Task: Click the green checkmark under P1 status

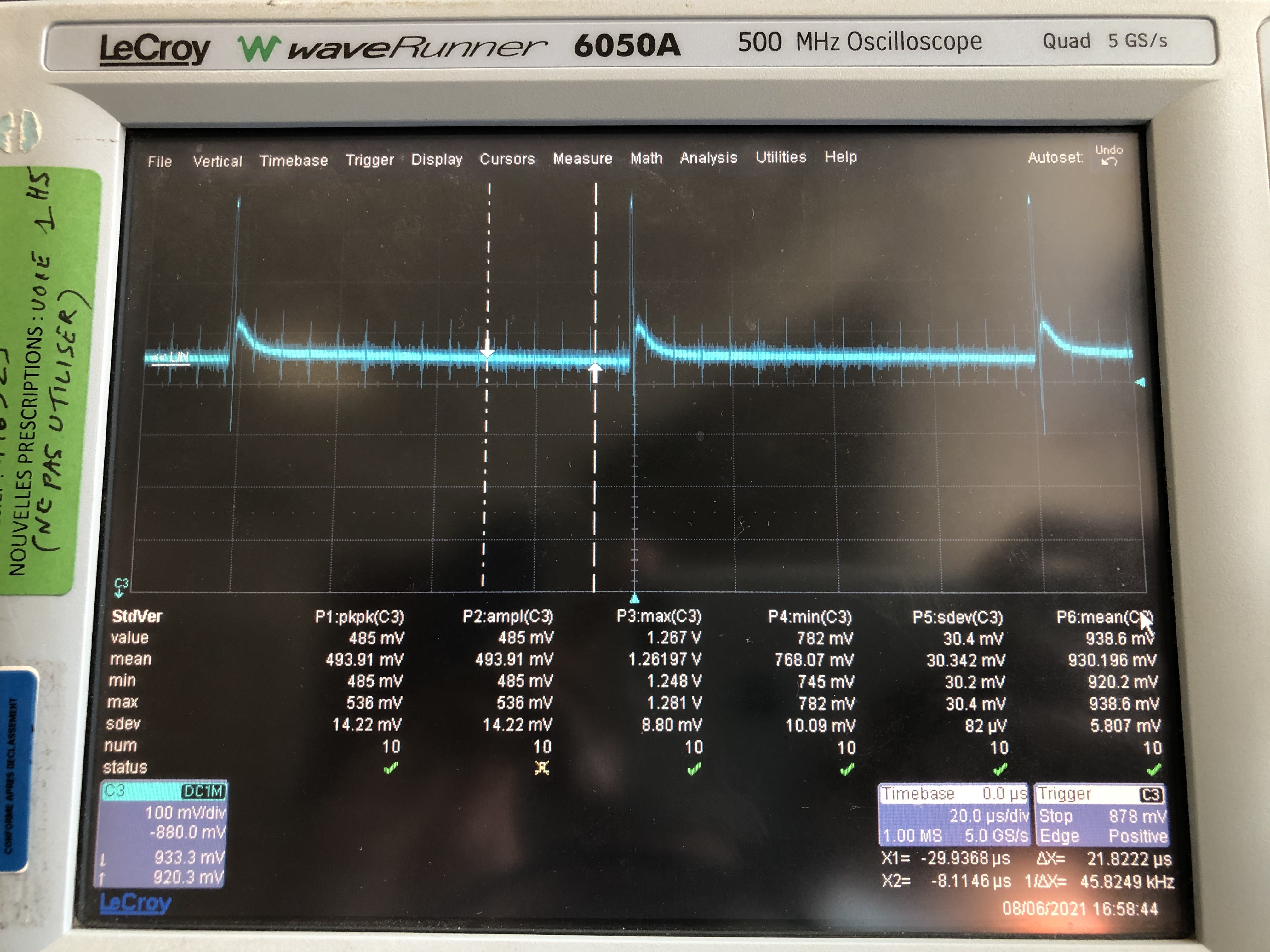Action: [x=391, y=768]
